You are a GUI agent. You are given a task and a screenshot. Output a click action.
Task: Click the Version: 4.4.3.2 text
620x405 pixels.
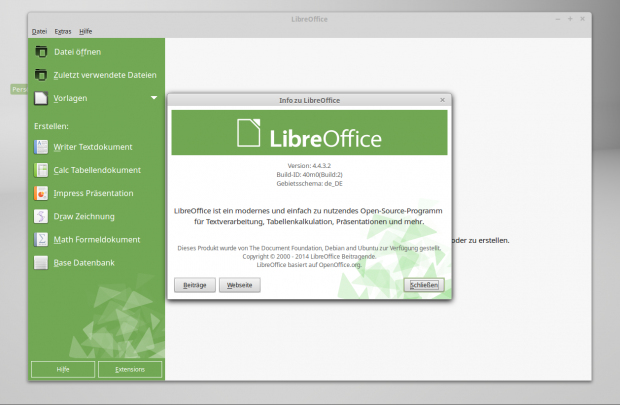(x=309, y=165)
